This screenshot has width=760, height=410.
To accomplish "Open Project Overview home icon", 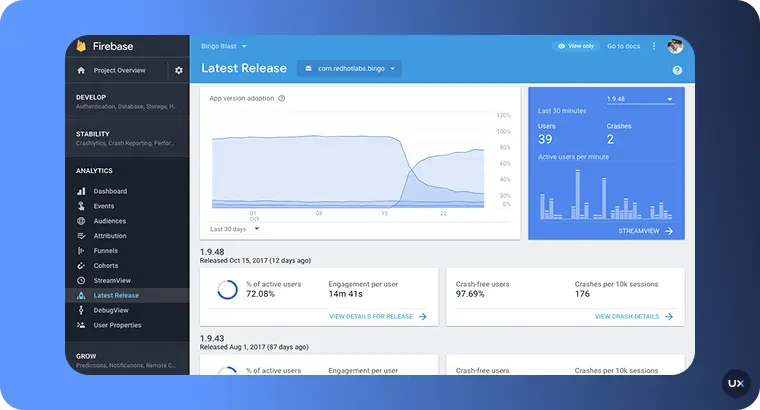I will (81, 70).
